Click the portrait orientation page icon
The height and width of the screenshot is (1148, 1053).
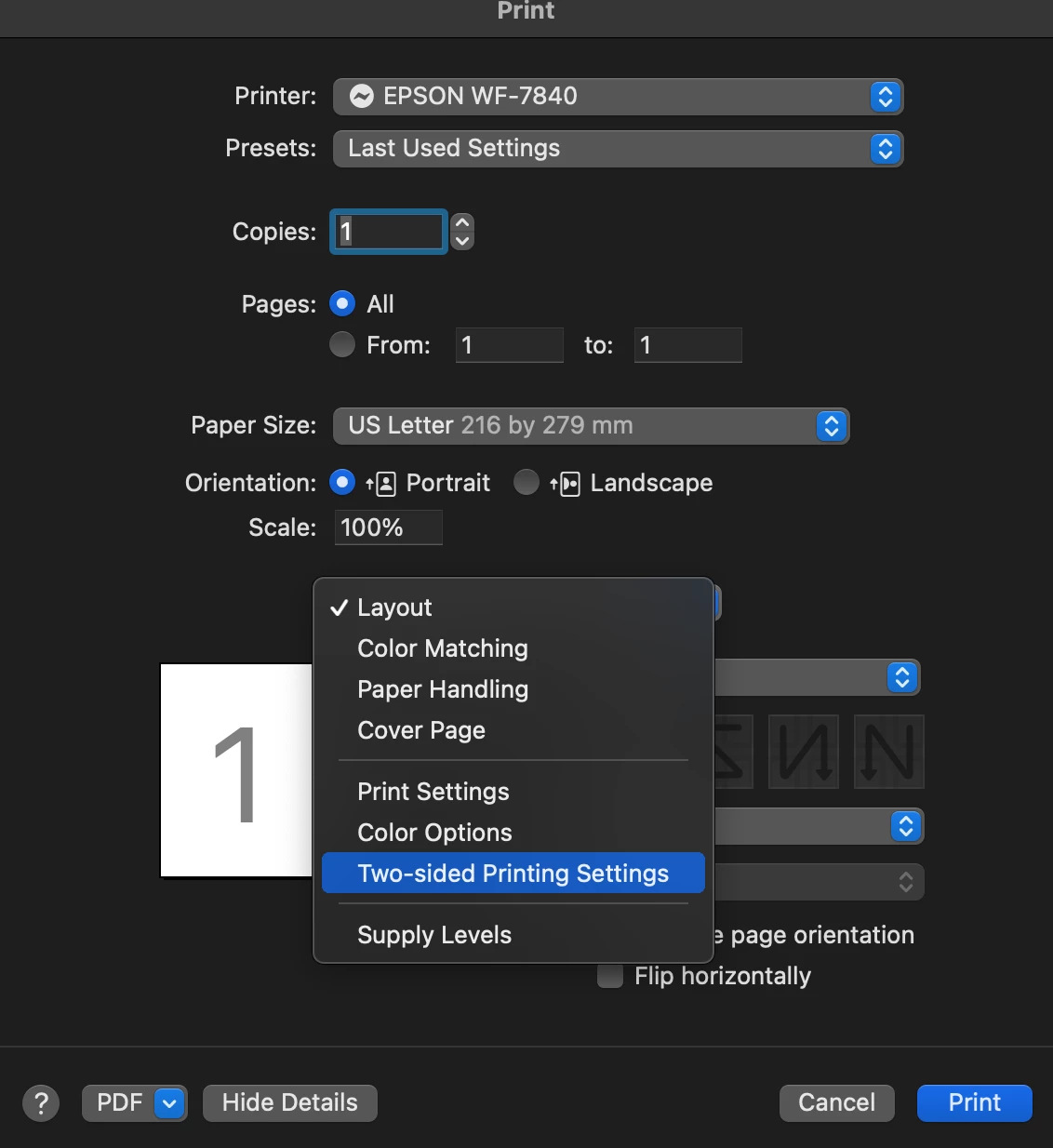[381, 484]
